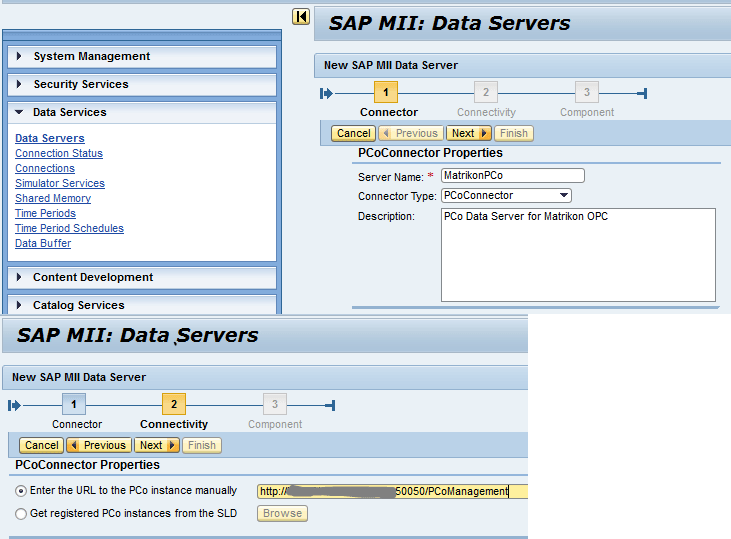The width and height of the screenshot is (731, 539).
Task: Click the Server Name input field
Action: (512, 176)
